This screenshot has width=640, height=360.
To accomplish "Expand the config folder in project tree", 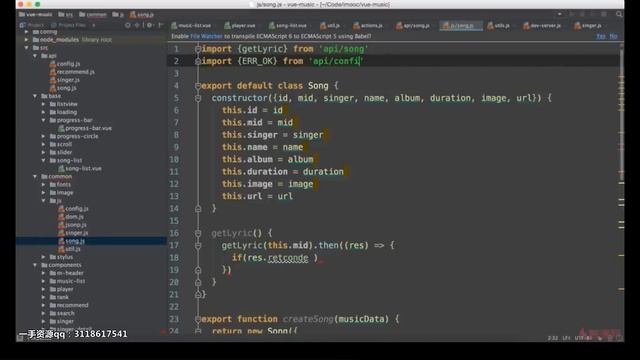I will coord(27,31).
